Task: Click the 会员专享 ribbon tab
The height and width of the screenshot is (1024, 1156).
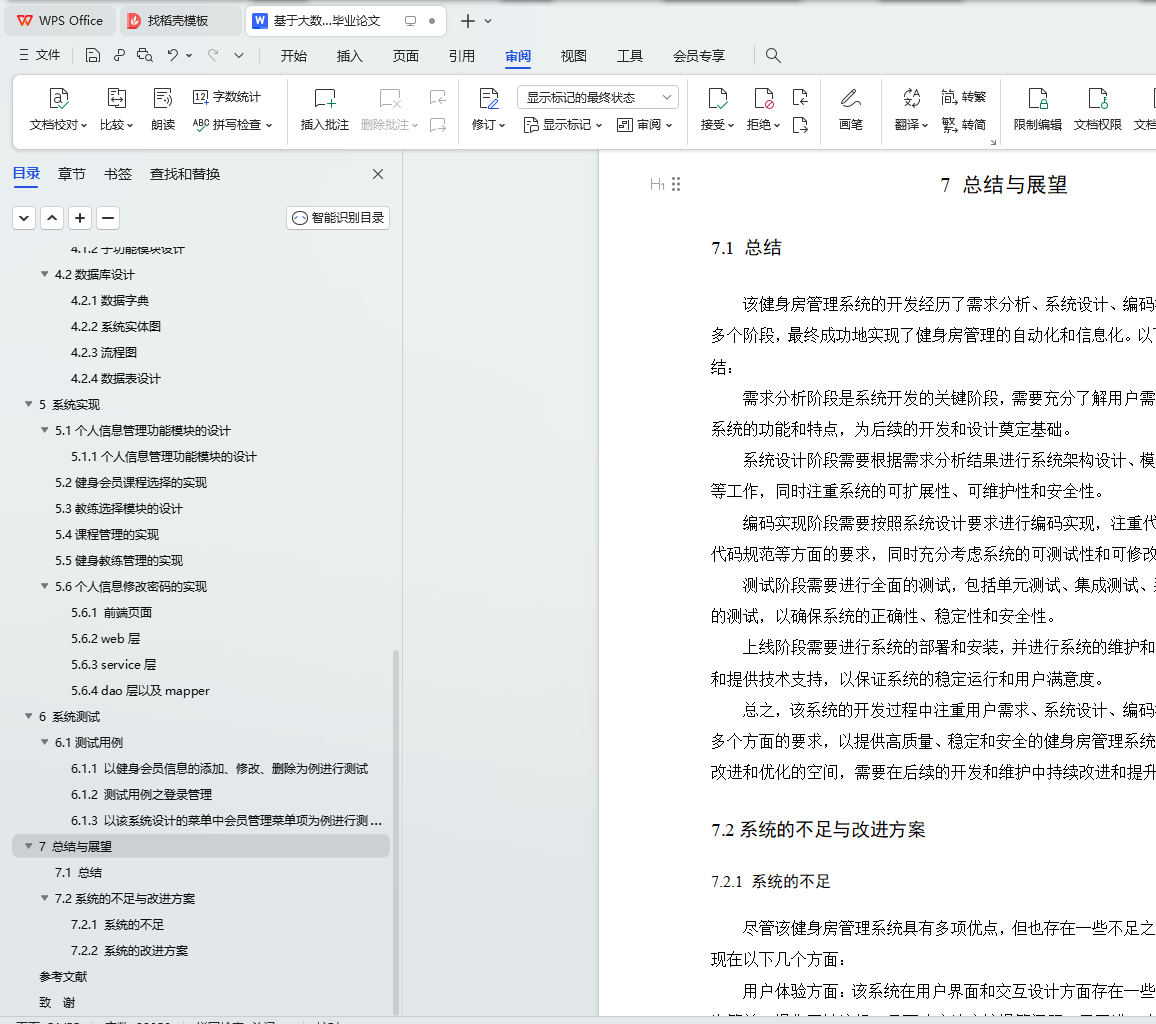Action: point(698,55)
